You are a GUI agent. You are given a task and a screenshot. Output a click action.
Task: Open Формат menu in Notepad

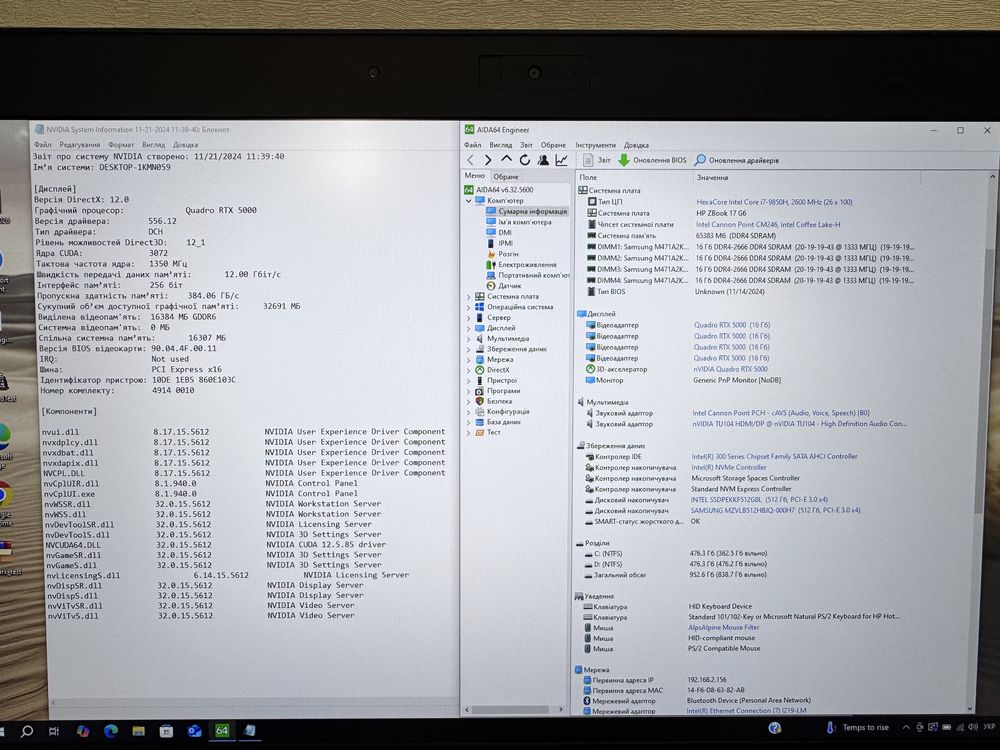click(x=121, y=145)
